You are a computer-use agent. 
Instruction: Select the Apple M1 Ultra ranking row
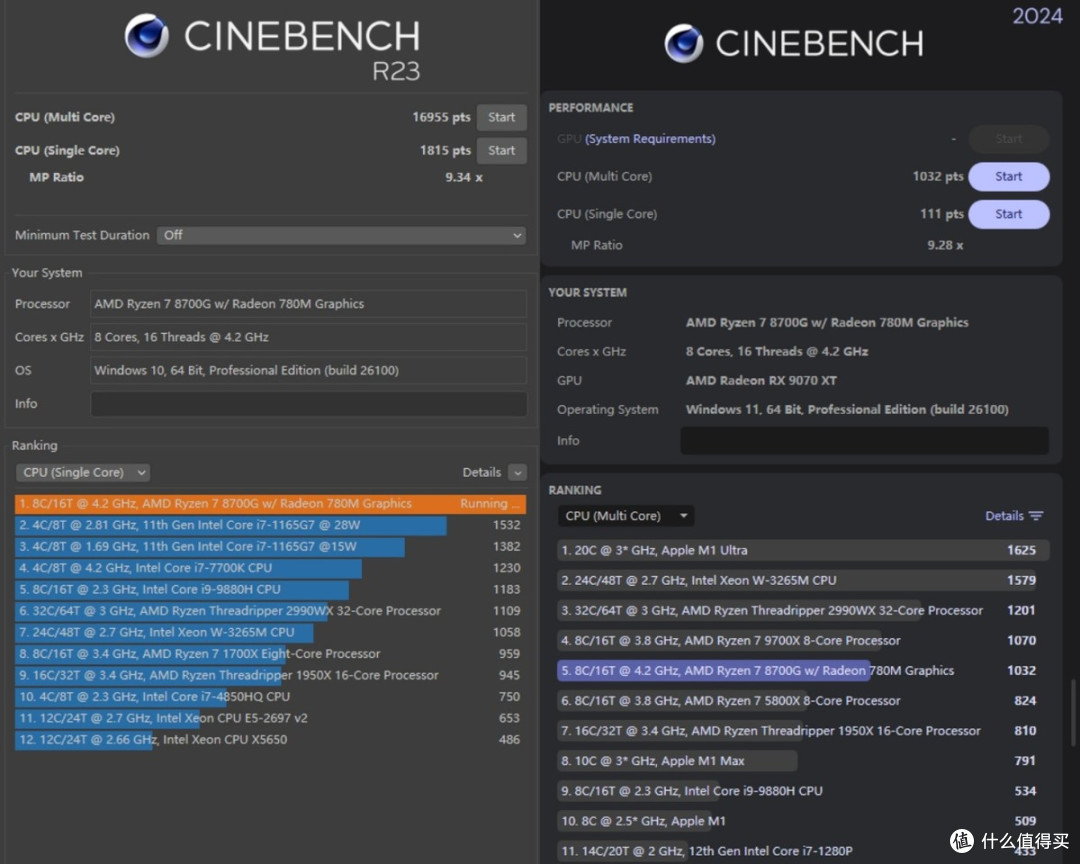(802, 551)
